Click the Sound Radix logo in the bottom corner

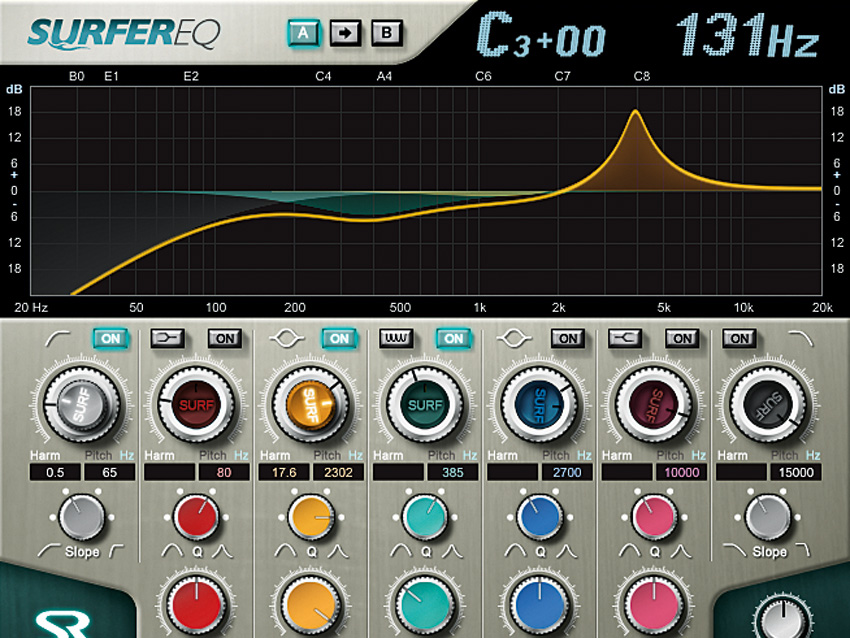(x=62, y=623)
